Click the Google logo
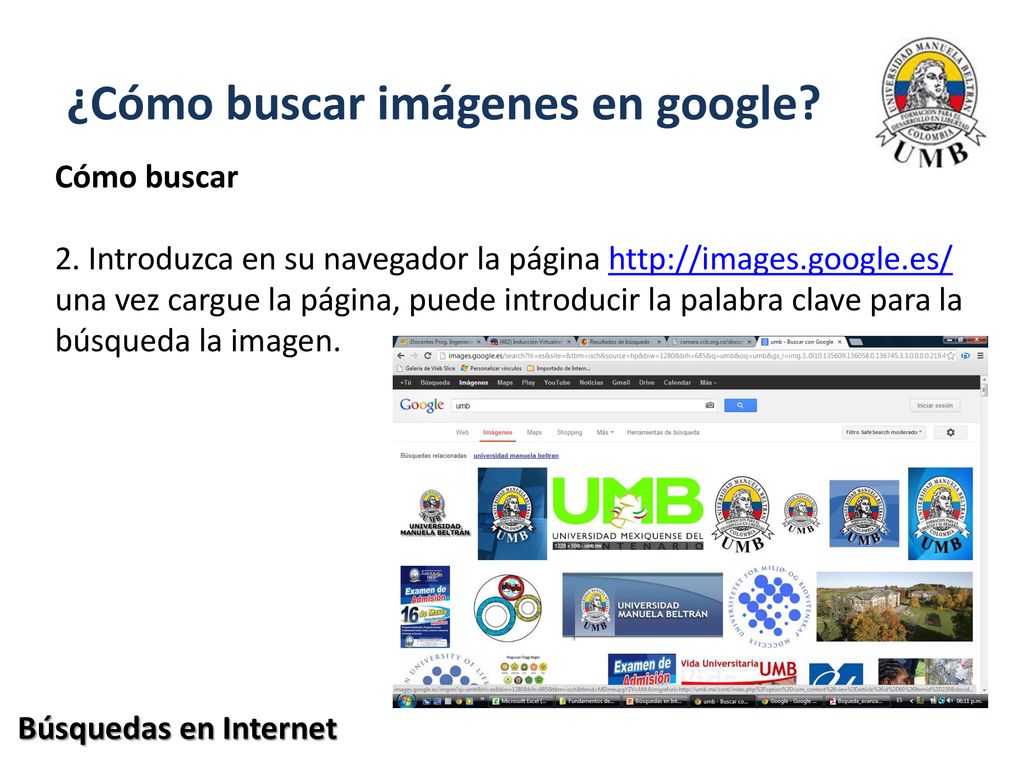 (422, 405)
